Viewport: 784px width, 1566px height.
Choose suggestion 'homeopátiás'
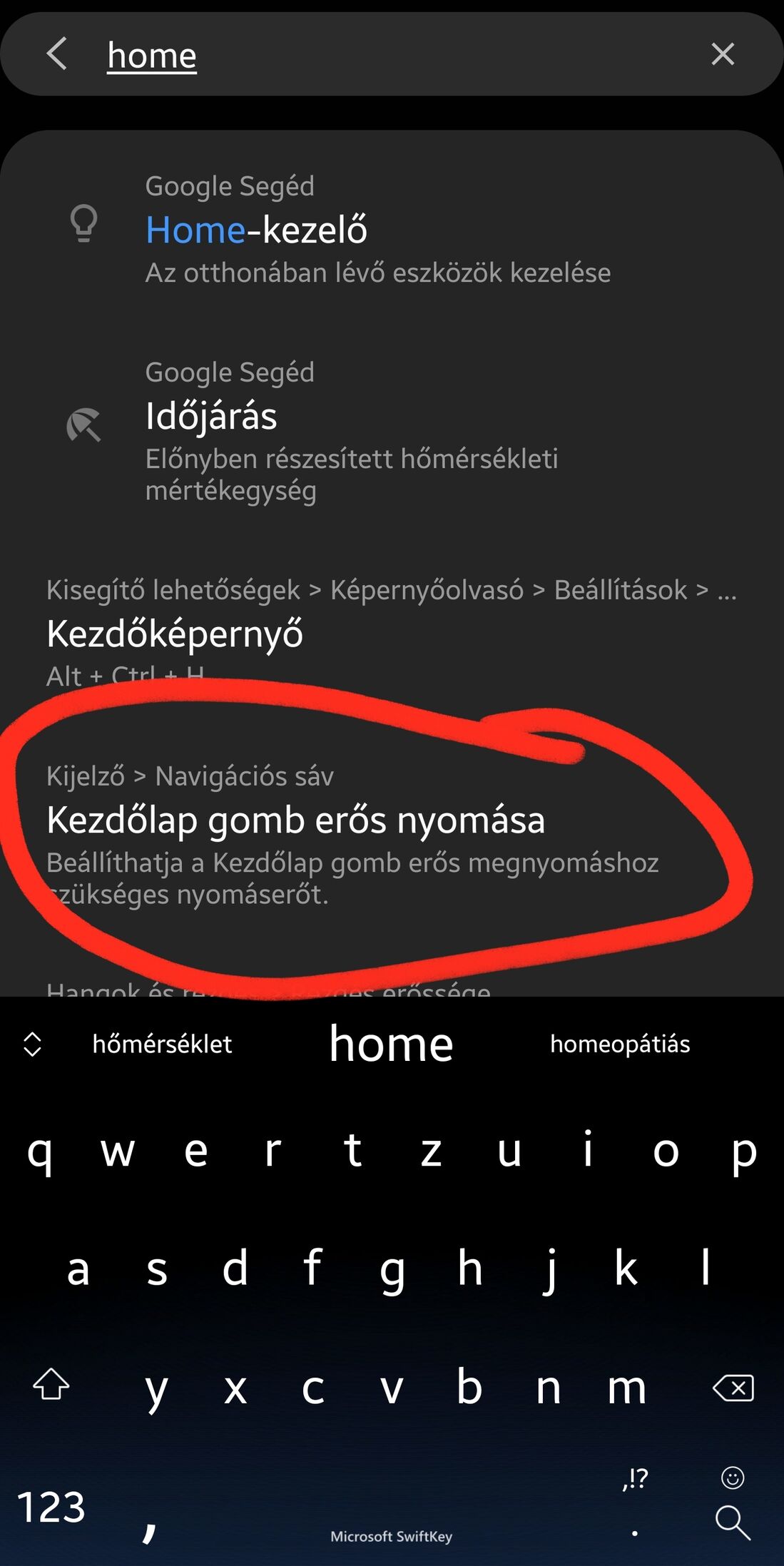click(x=620, y=1044)
